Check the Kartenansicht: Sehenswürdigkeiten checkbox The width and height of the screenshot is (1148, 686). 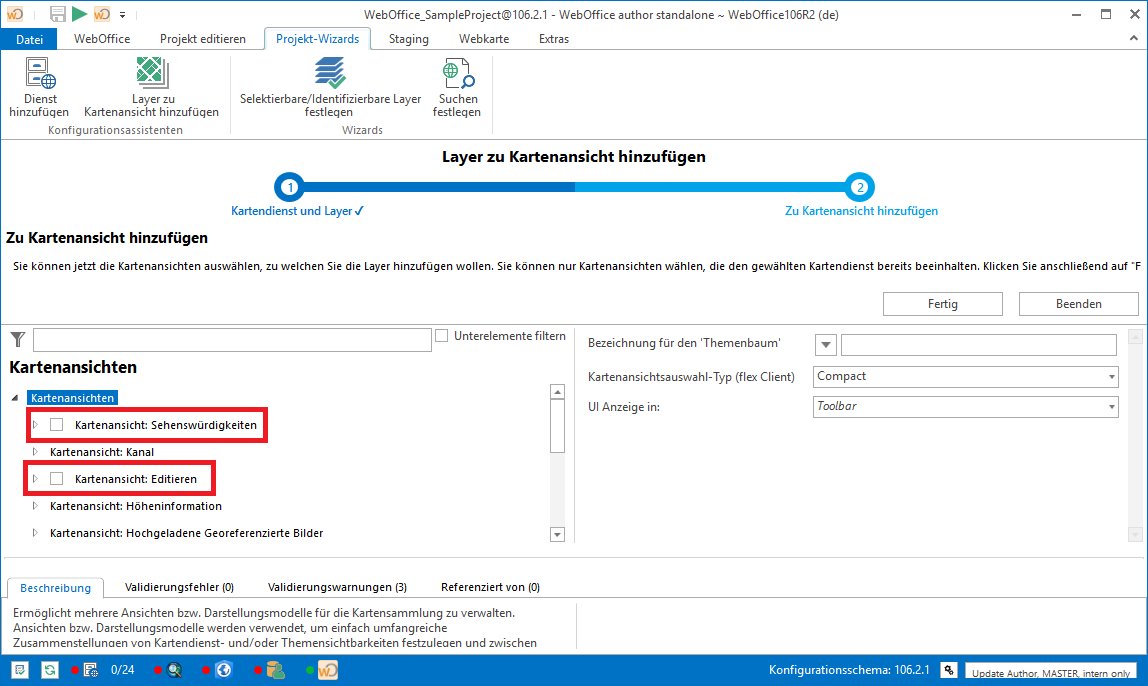[57, 425]
